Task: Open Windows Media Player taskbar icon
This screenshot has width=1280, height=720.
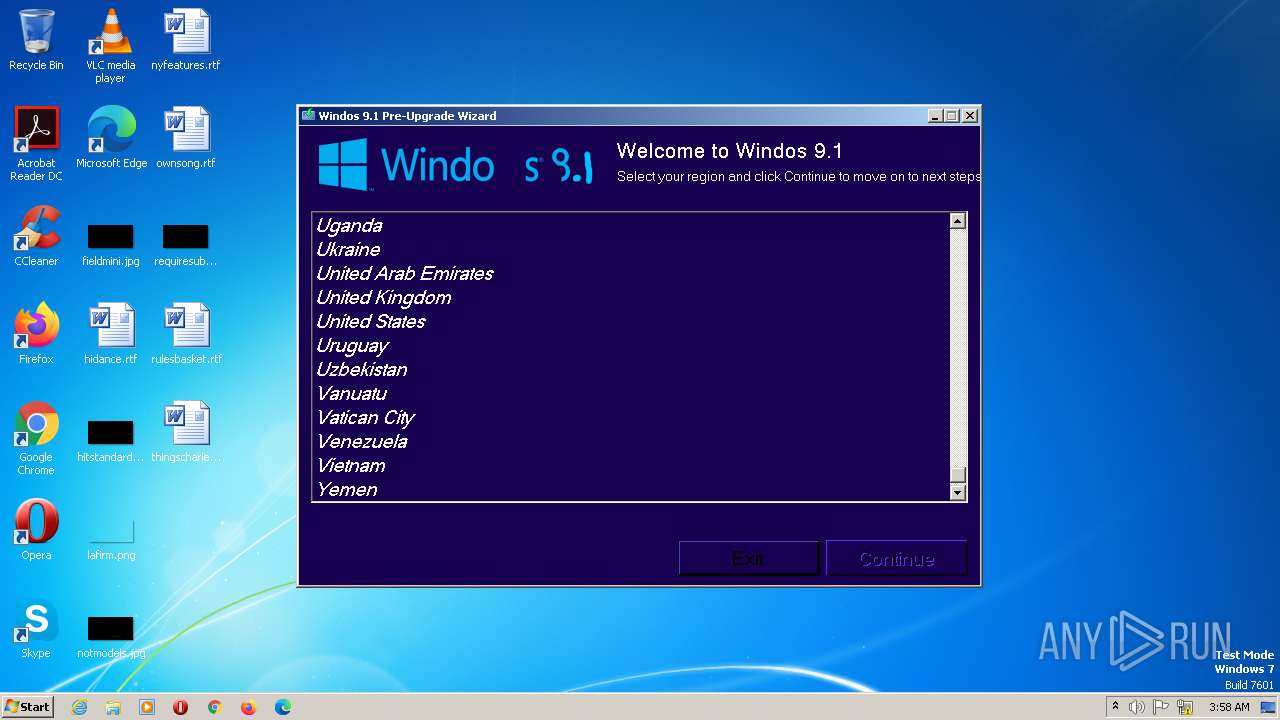Action: point(147,707)
